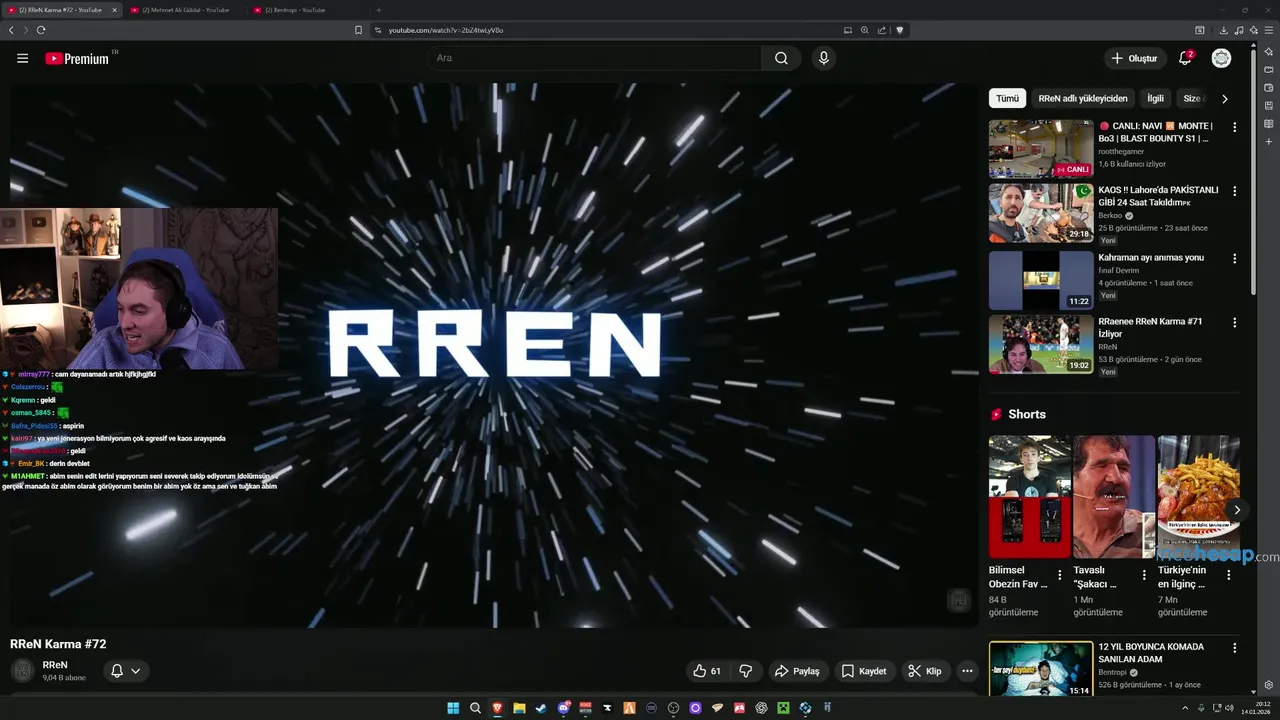Focus the Ara search field
This screenshot has width=1280, height=720.
click(x=595, y=58)
